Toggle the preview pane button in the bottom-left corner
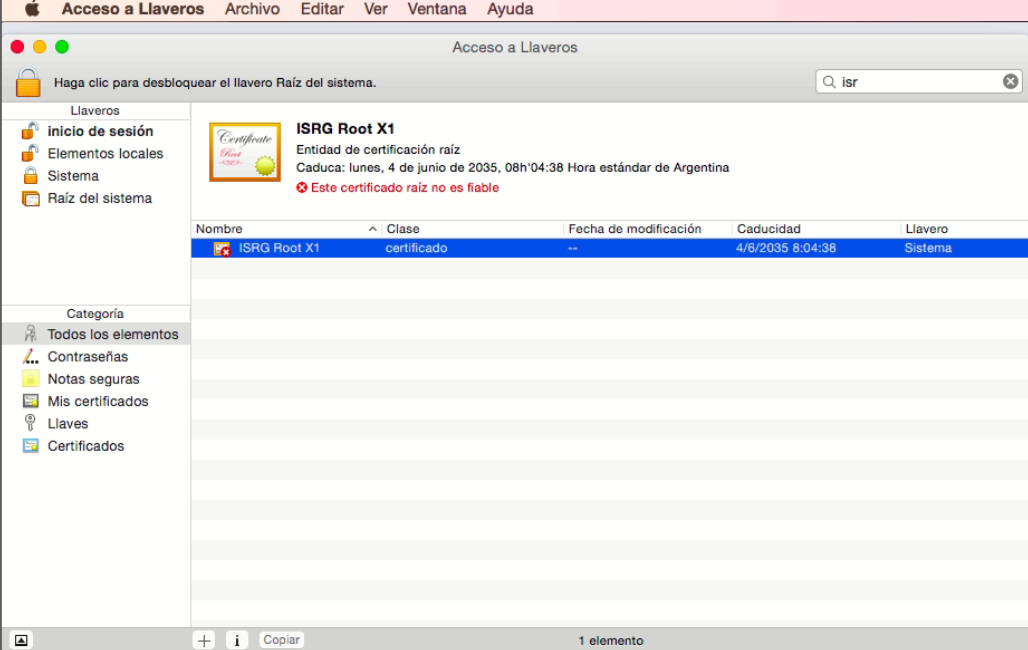The height and width of the screenshot is (650, 1028). tap(21, 640)
